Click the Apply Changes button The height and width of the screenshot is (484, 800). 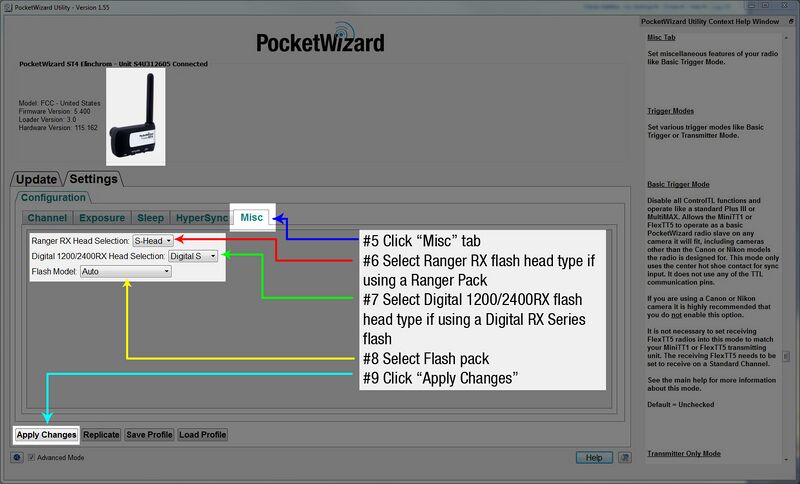46,435
